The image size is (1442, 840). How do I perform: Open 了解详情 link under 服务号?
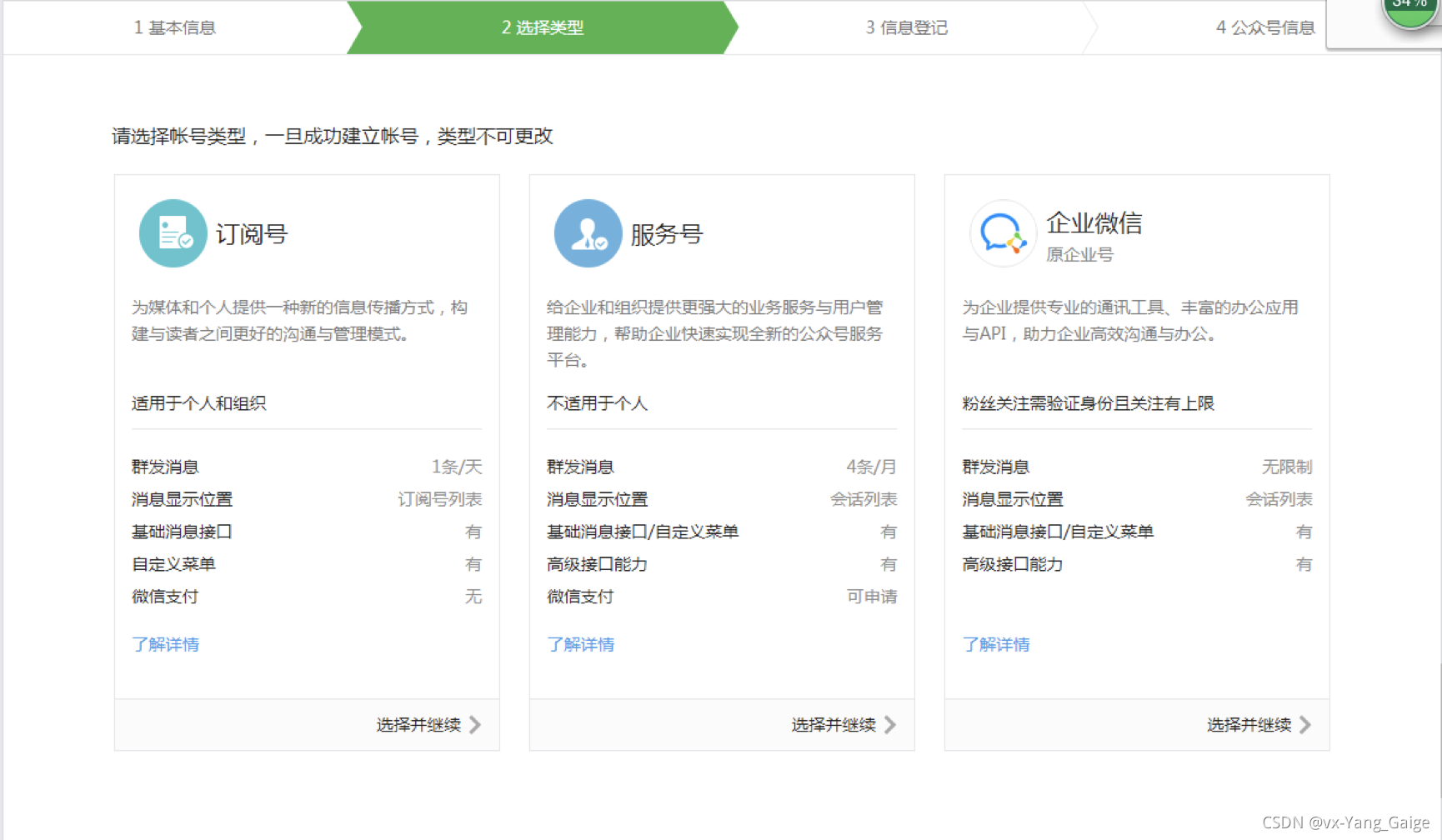click(581, 644)
